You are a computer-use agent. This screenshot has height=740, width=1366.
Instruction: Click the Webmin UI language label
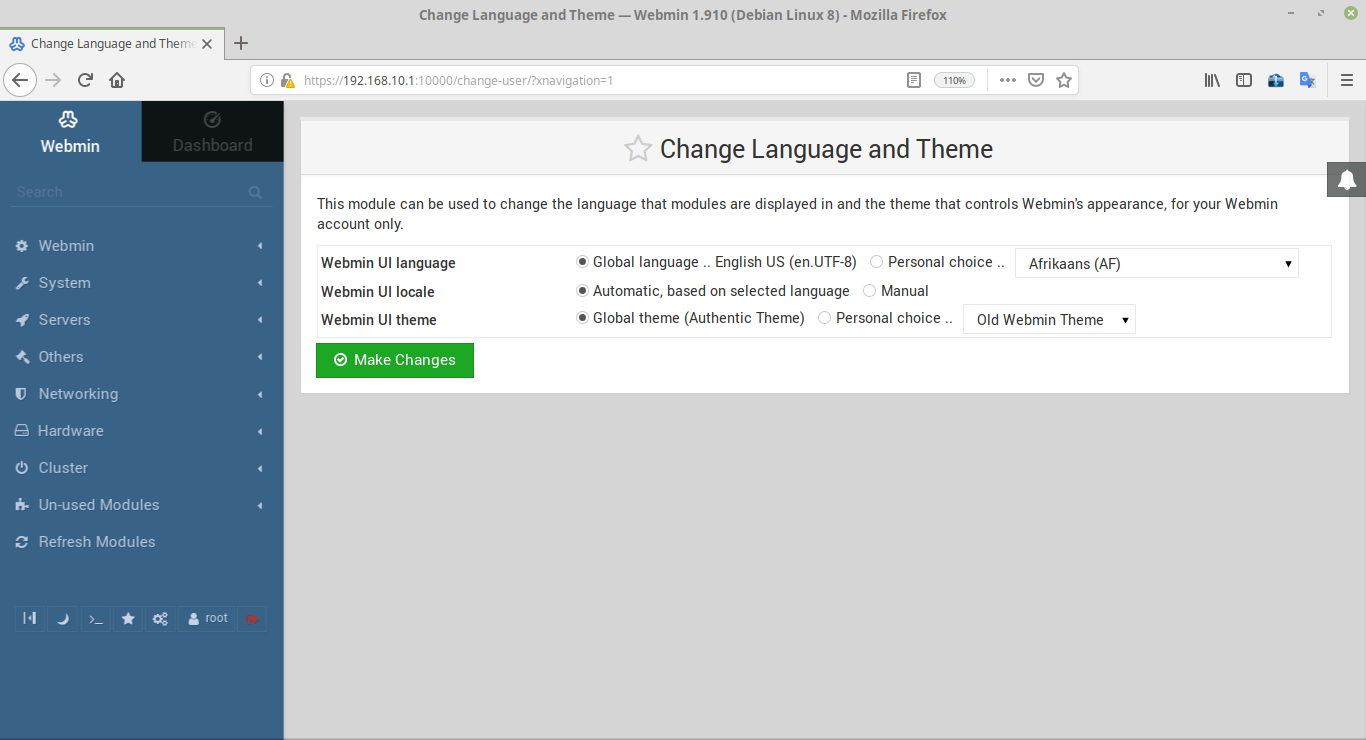click(388, 263)
